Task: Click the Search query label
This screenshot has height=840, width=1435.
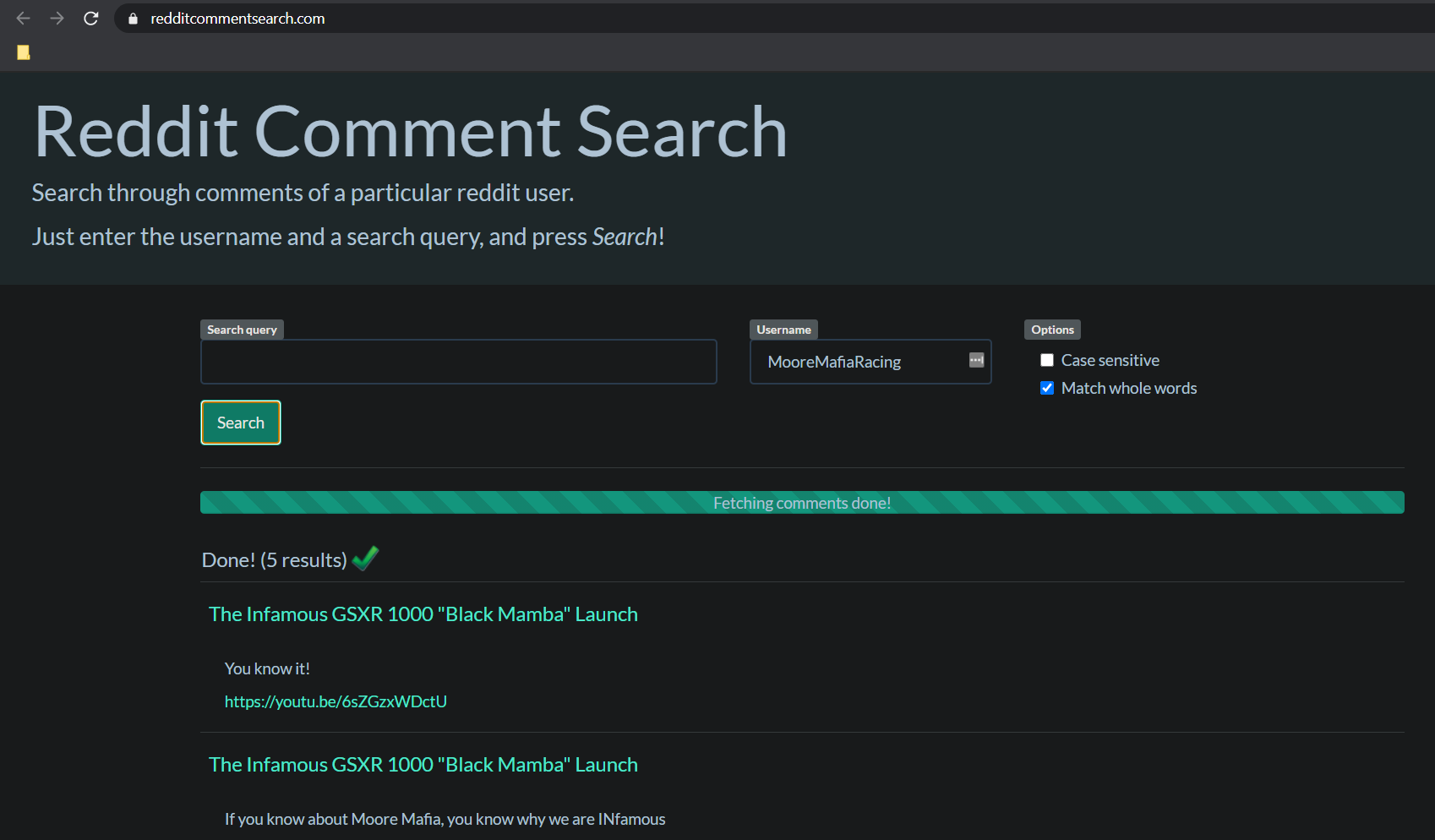Action: coord(242,330)
